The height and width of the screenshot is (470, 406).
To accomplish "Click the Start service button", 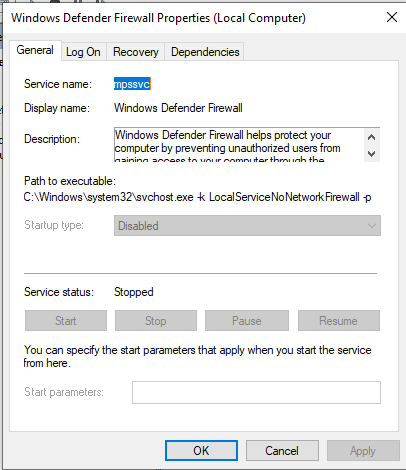I will tap(66, 321).
